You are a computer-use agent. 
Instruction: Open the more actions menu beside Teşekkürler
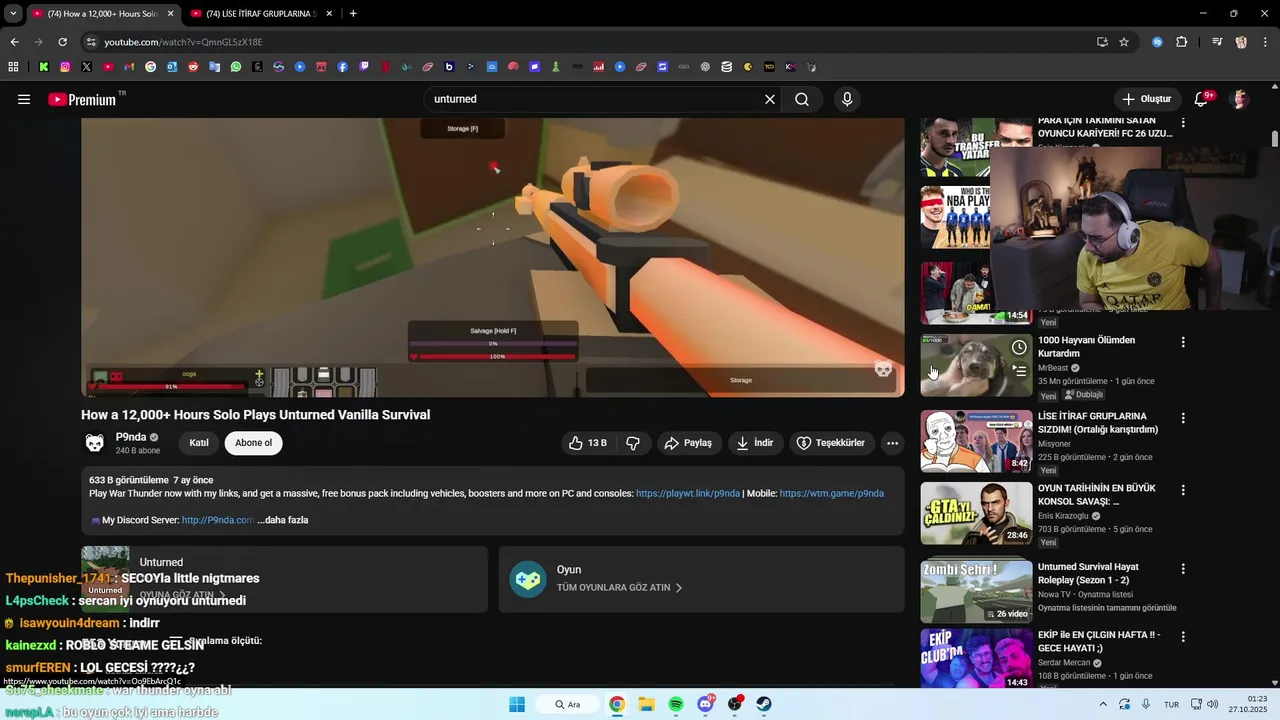coord(892,443)
